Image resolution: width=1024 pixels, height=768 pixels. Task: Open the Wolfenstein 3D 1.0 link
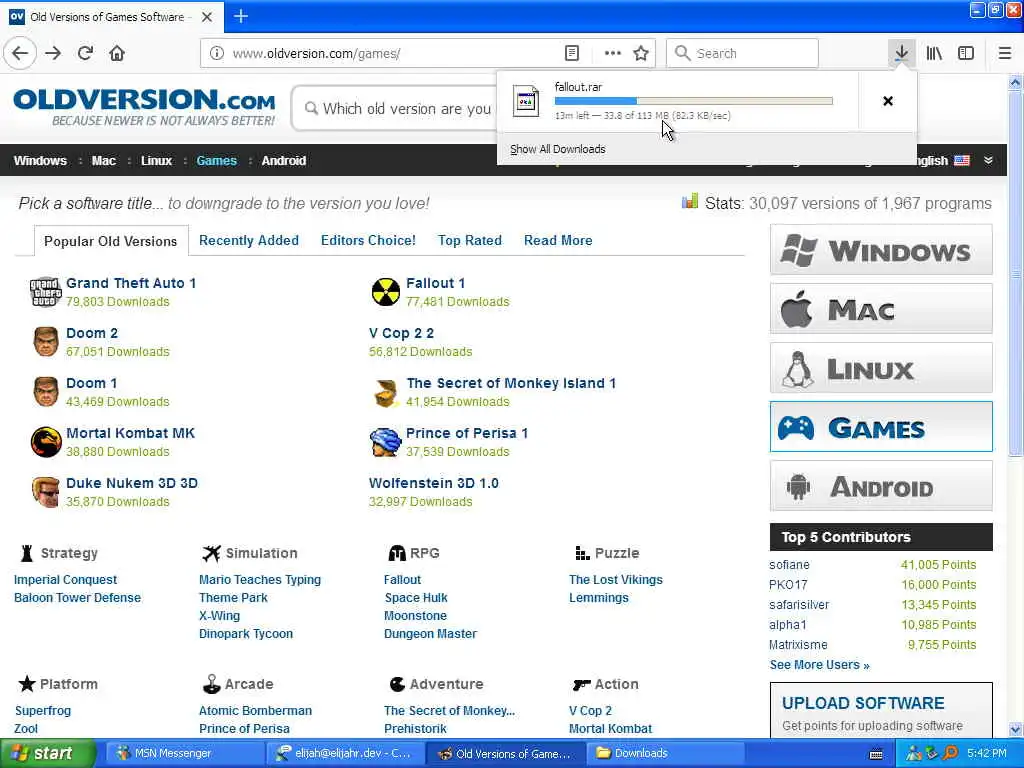[434, 483]
